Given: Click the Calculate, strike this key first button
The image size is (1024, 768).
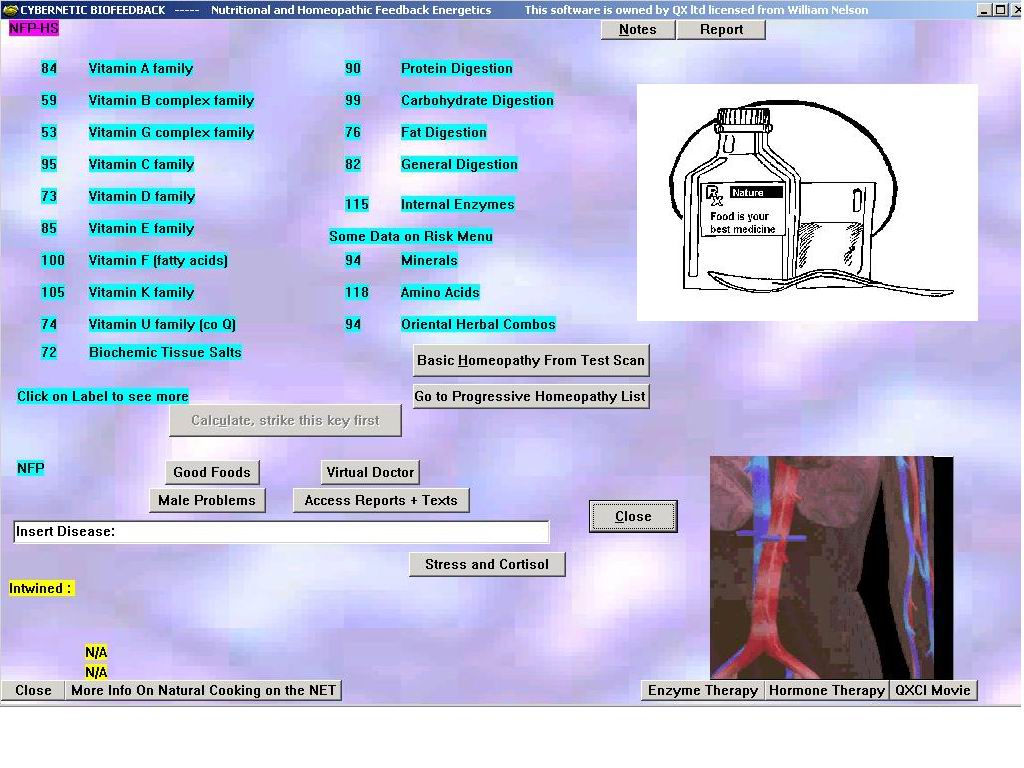Looking at the screenshot, I should tap(285, 421).
